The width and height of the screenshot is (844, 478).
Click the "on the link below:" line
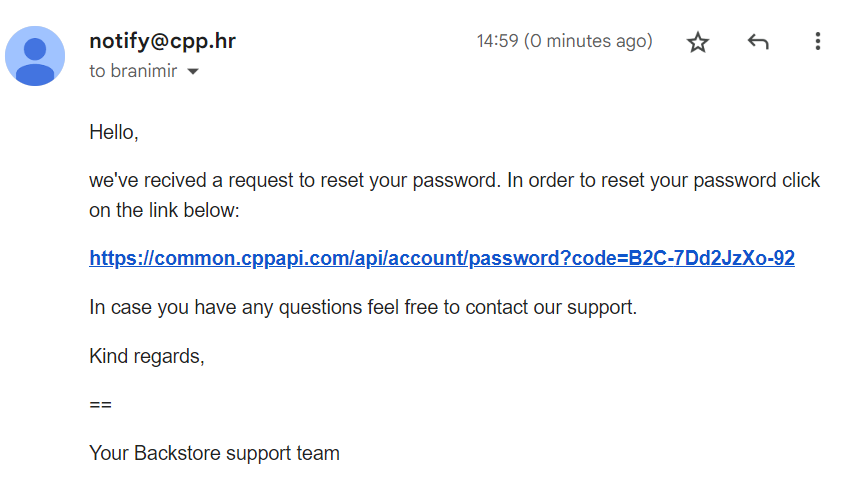[x=164, y=210]
